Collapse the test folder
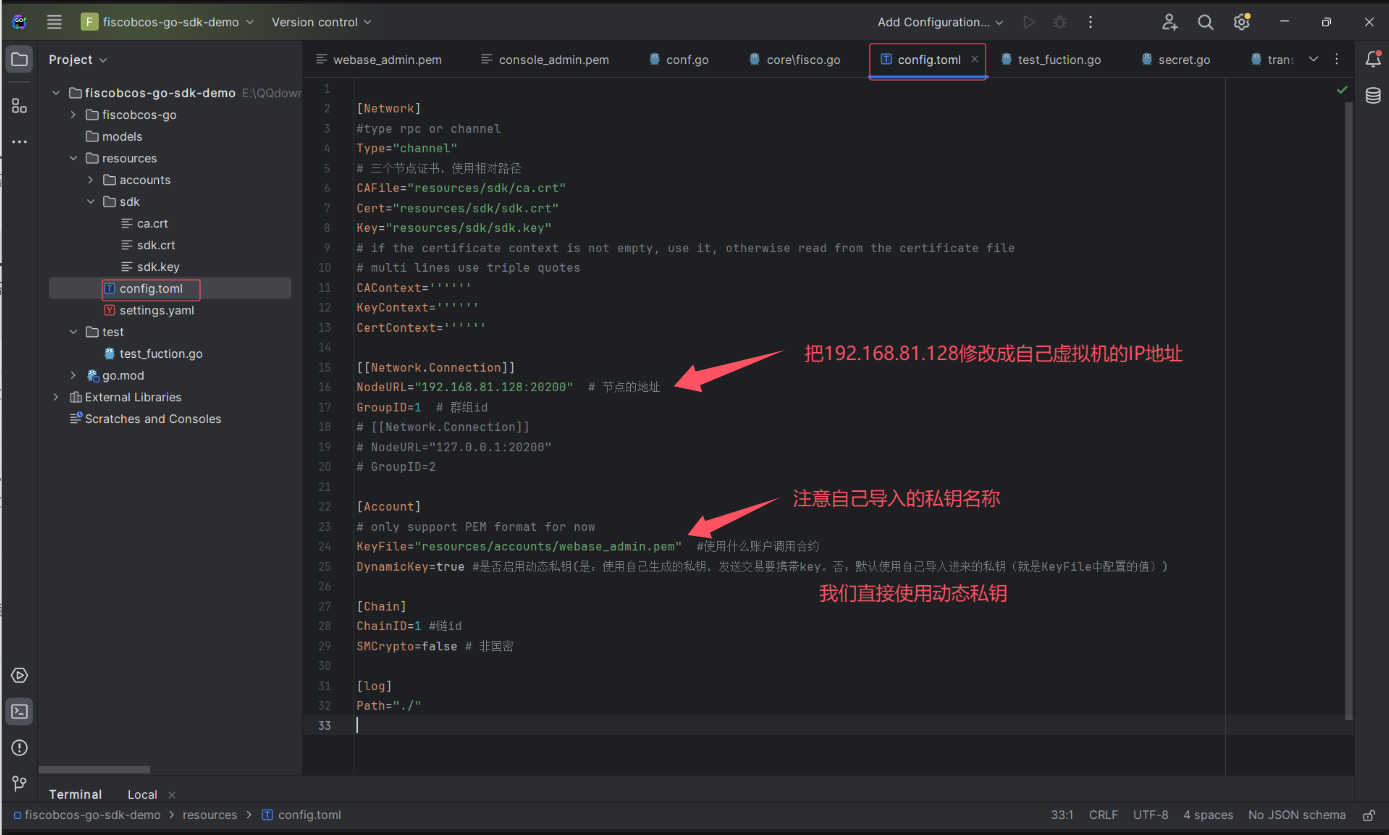1389x835 pixels. tap(73, 332)
